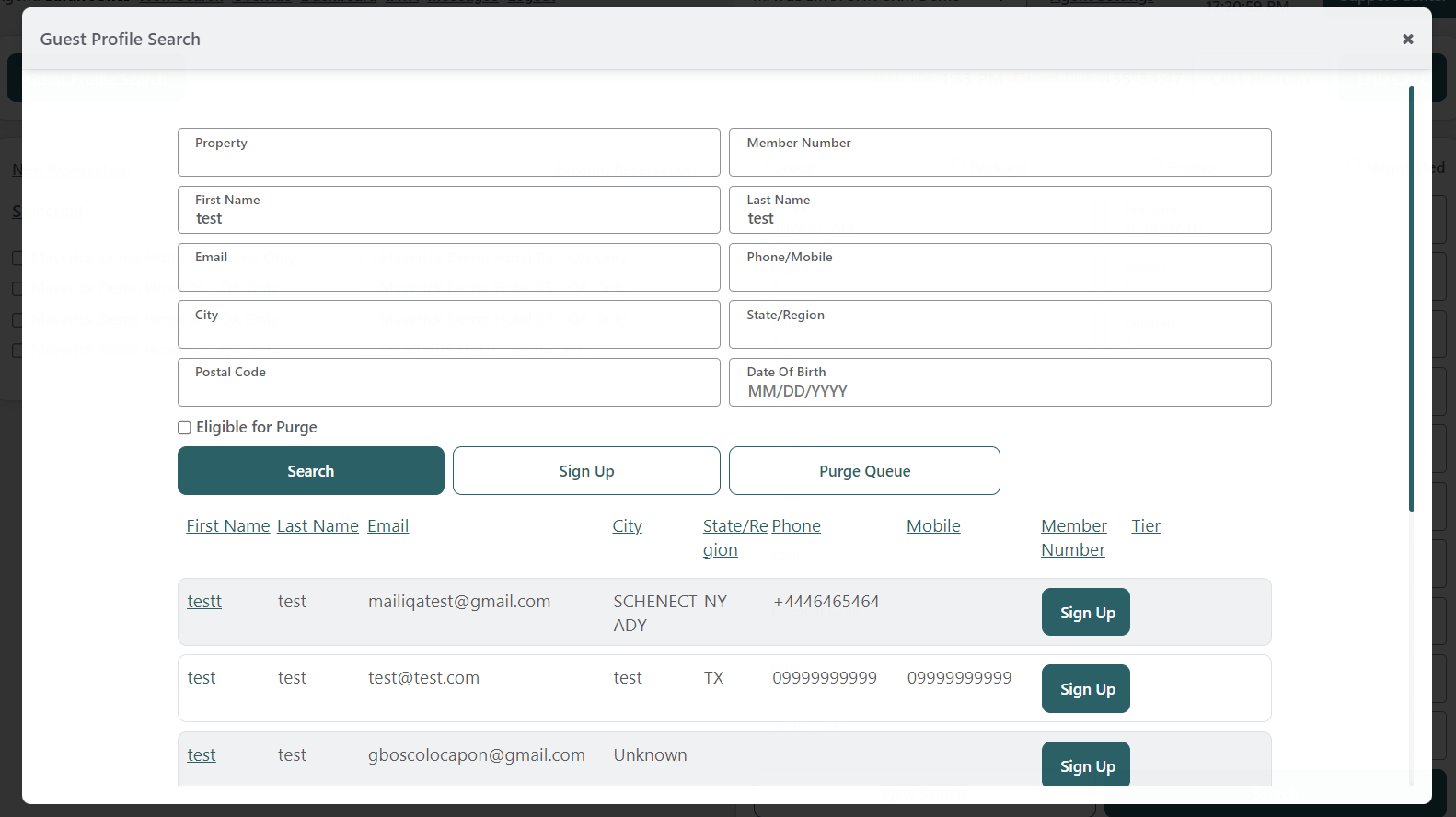Sort results by Mobile column
This screenshot has height=817, width=1456.
pyautogui.click(x=933, y=526)
